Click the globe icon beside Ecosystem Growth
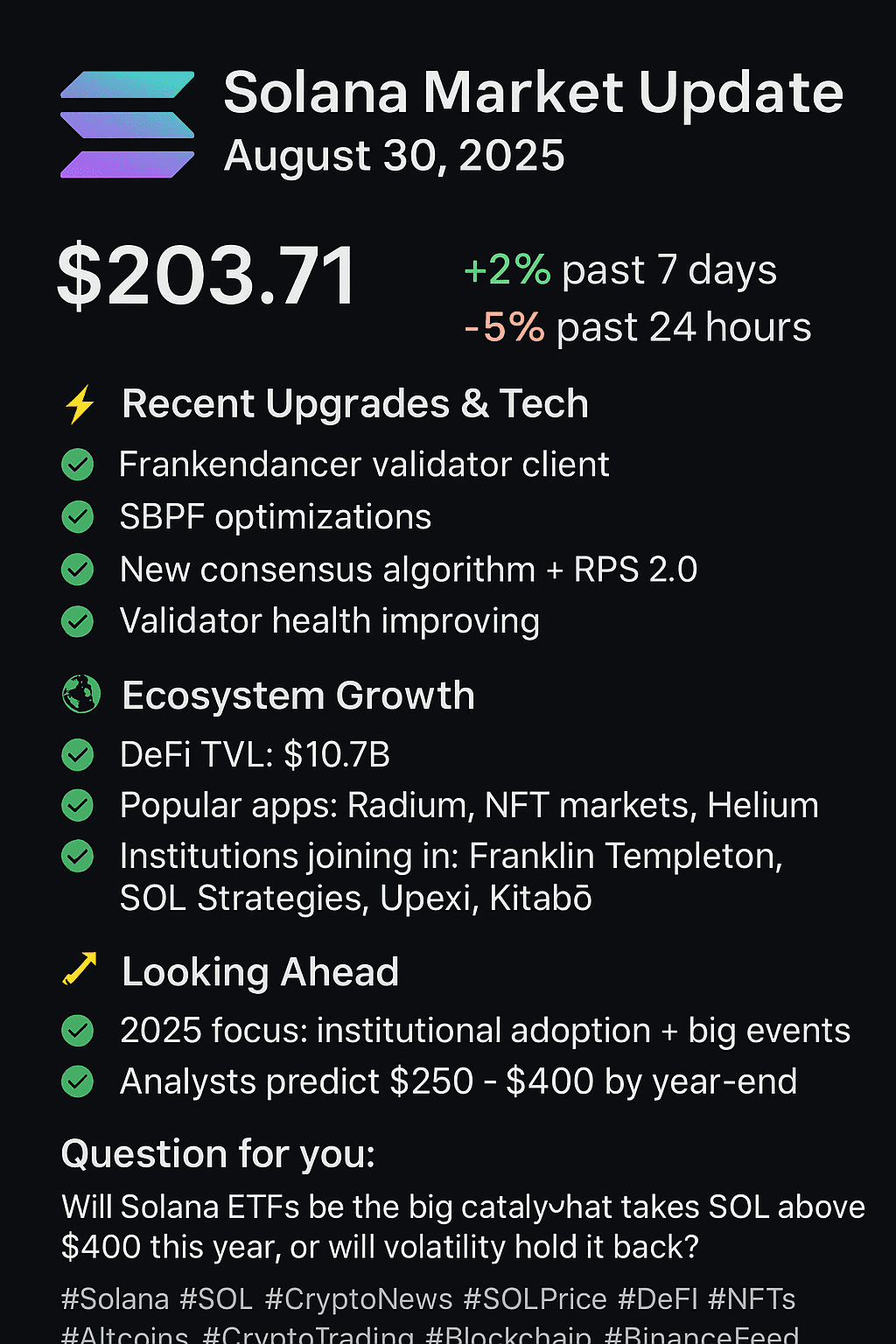 tap(80, 695)
